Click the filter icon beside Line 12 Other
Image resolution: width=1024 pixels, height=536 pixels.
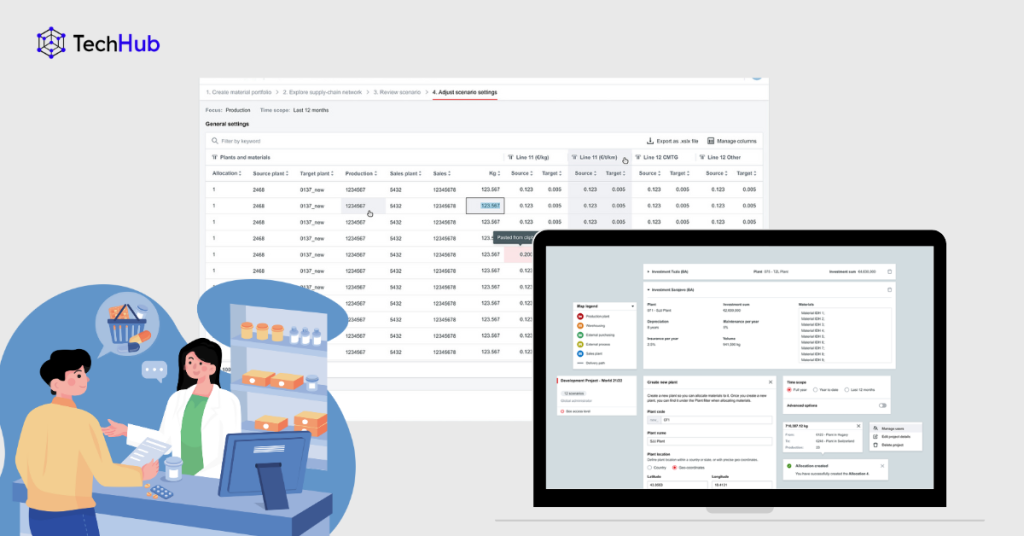coord(702,157)
